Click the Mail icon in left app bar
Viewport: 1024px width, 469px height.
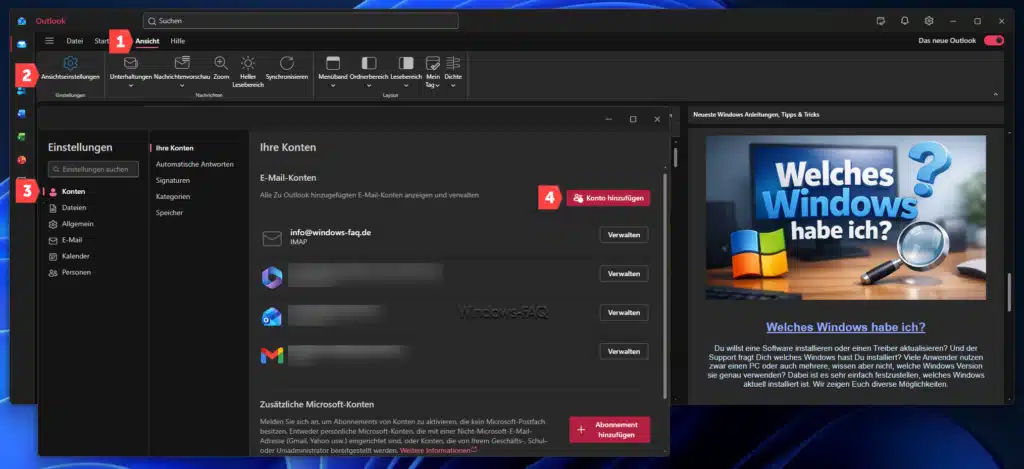21,44
